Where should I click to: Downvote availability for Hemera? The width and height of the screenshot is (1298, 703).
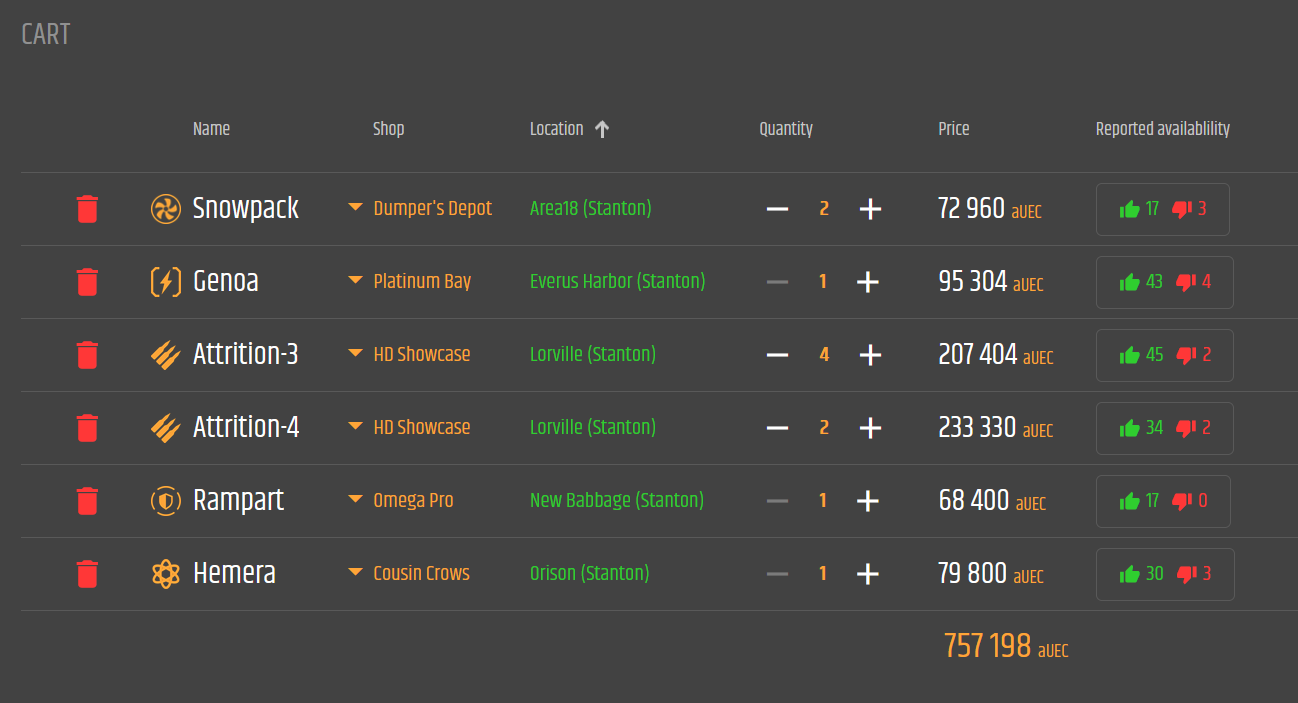[1186, 574]
